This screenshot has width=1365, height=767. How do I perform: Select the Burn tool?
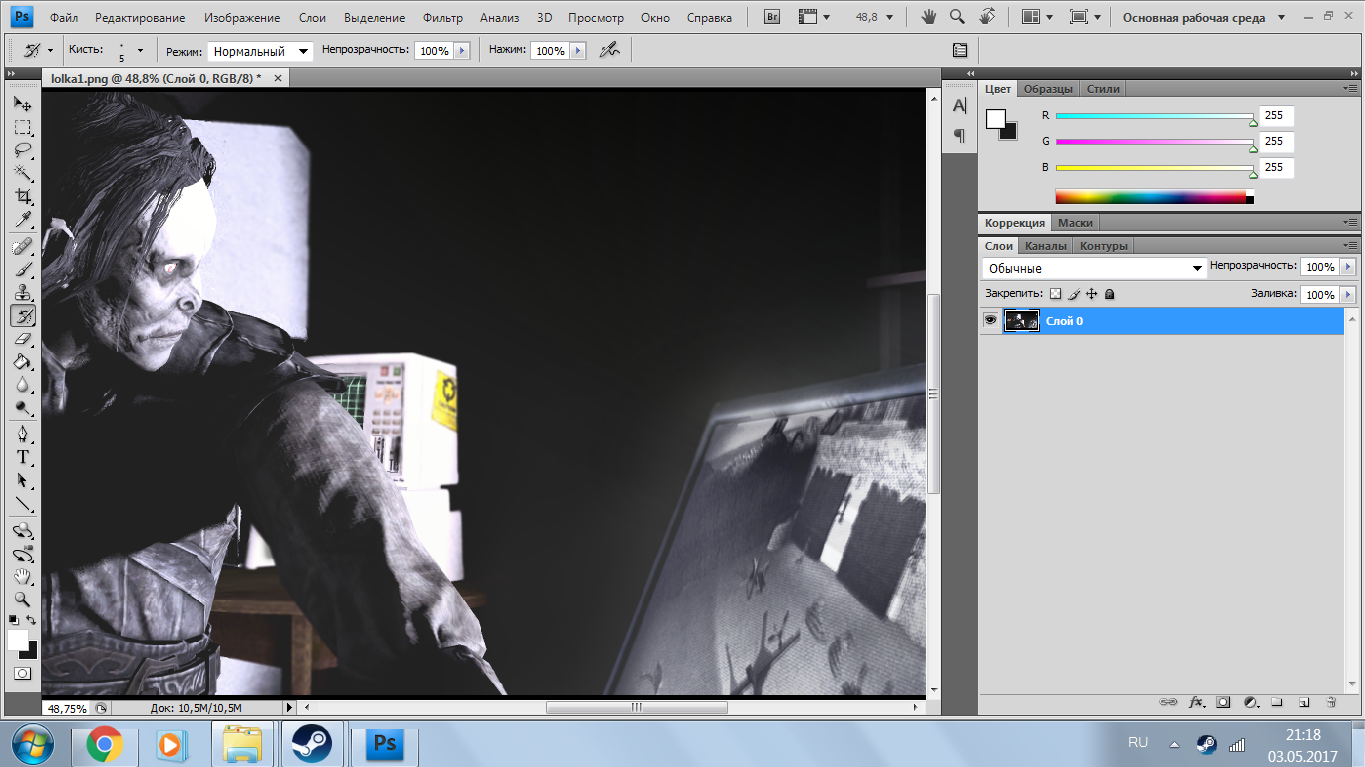click(x=22, y=408)
